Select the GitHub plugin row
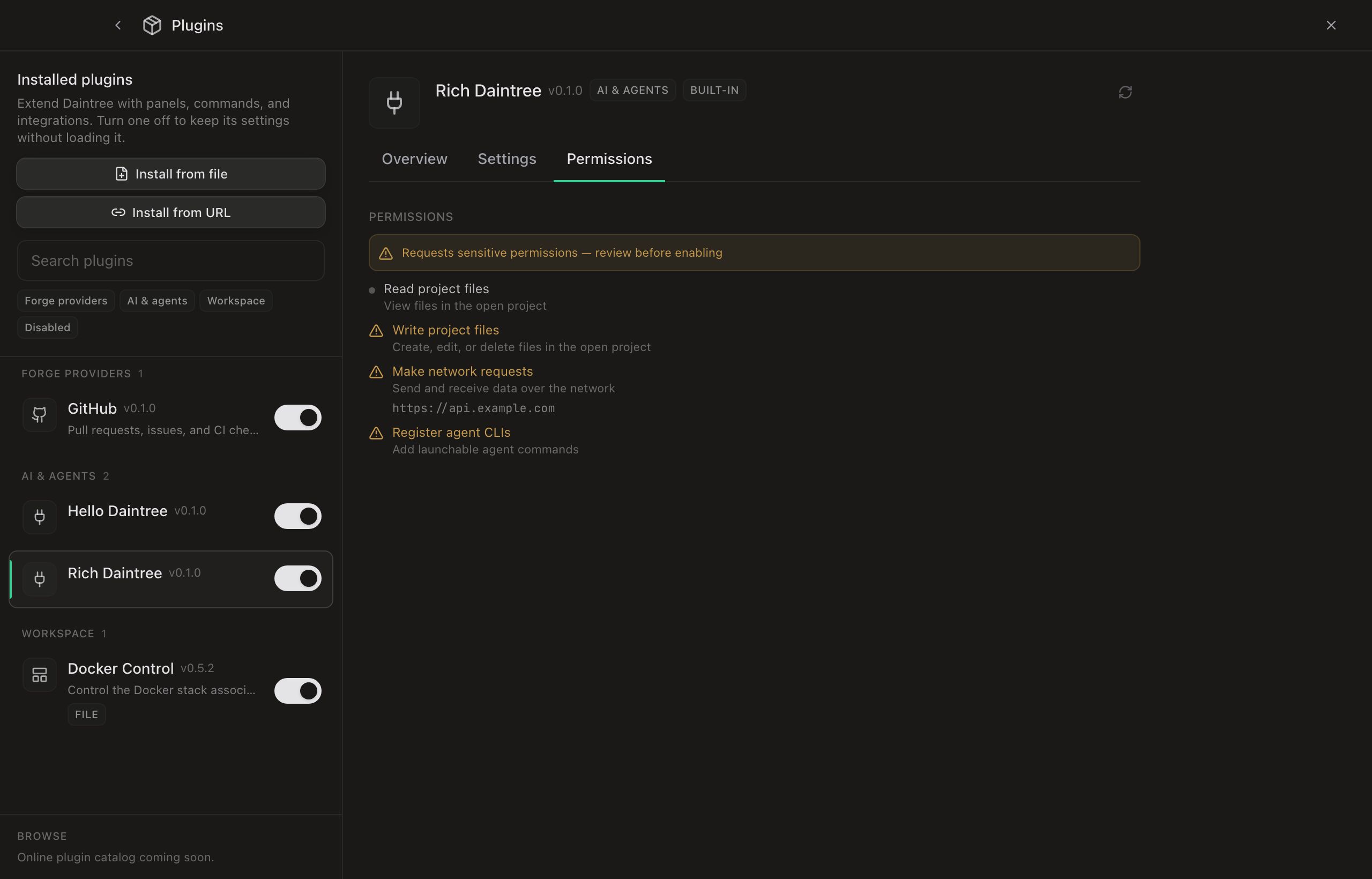 [170, 418]
